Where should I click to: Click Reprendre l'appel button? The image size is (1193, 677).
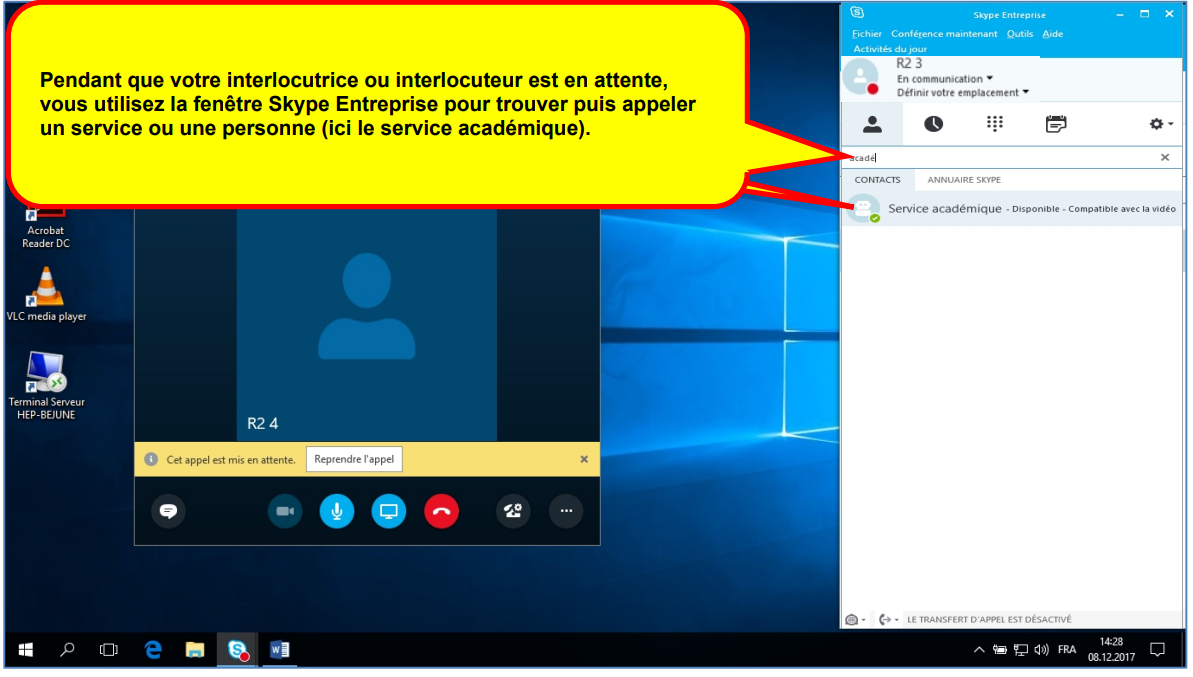pos(354,459)
